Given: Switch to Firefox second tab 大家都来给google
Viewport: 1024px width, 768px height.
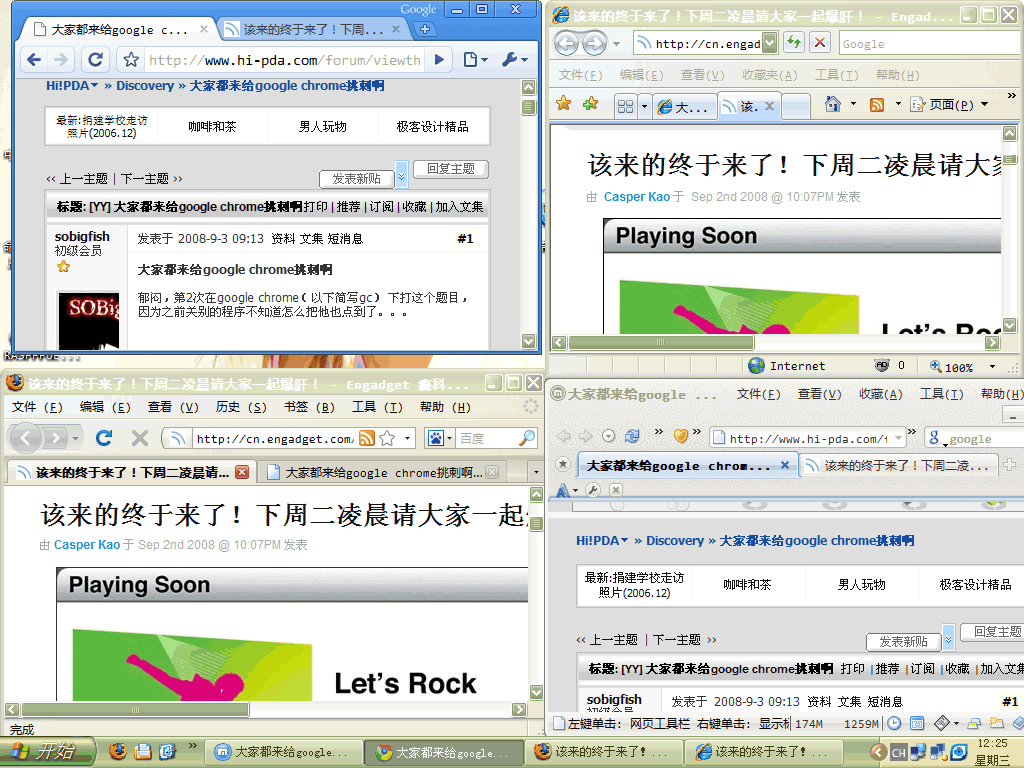Looking at the screenshot, I should pyautogui.click(x=383, y=473).
